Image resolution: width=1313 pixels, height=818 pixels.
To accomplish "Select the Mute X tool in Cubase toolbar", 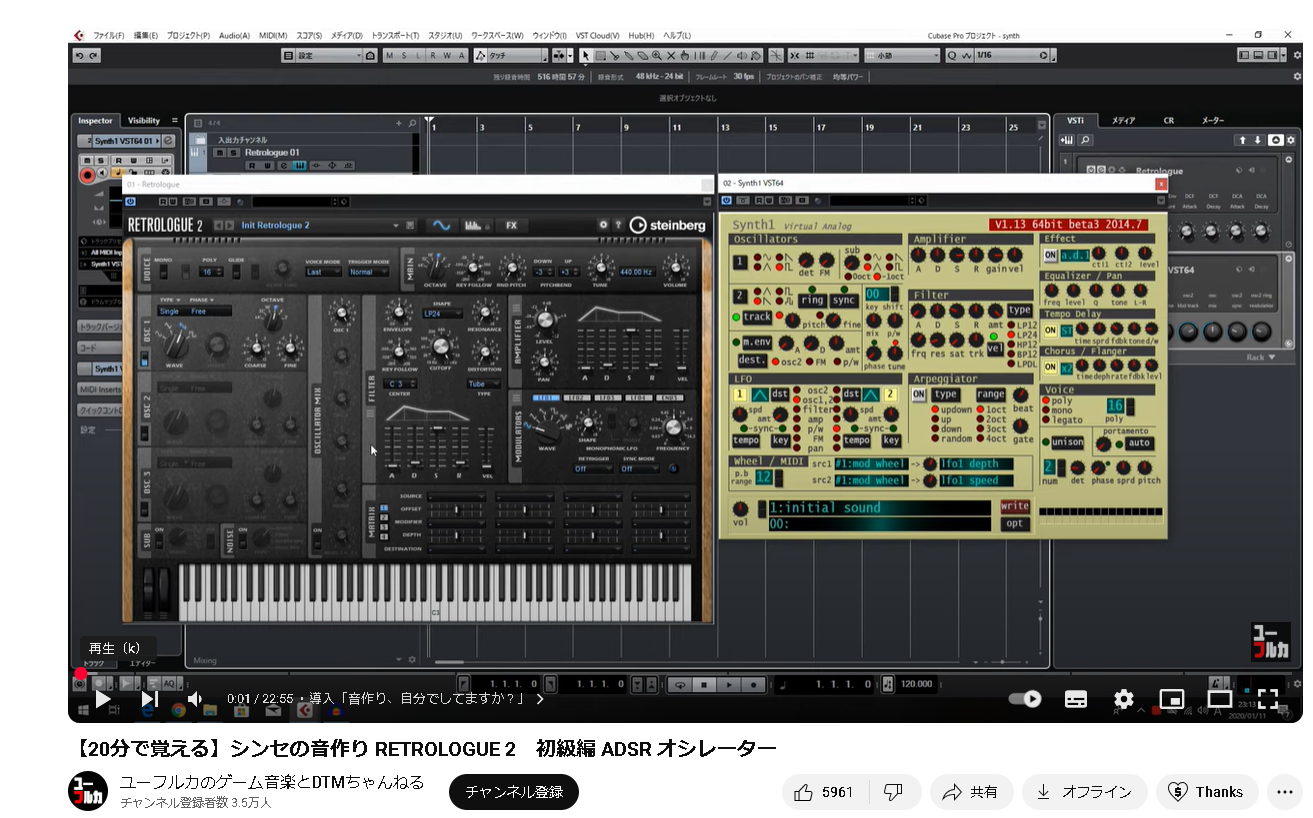I will [671, 56].
